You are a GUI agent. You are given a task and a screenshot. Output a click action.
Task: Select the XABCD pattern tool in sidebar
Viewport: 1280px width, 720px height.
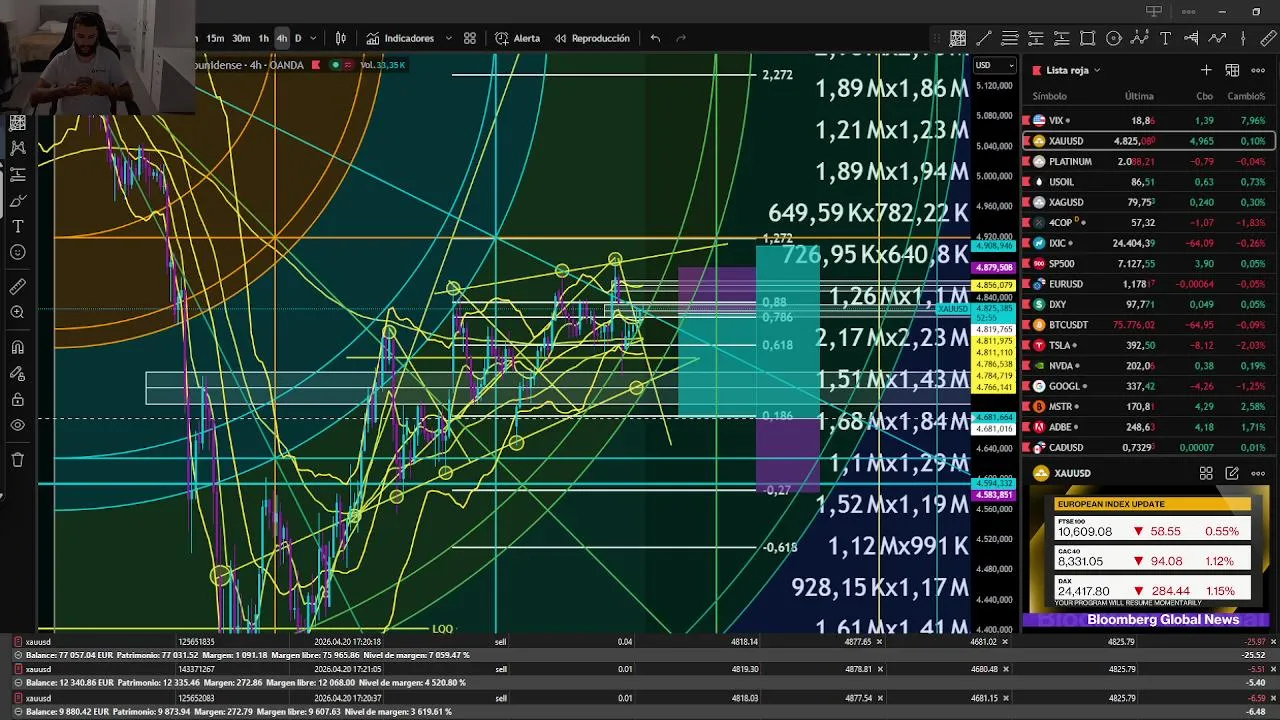[17, 148]
